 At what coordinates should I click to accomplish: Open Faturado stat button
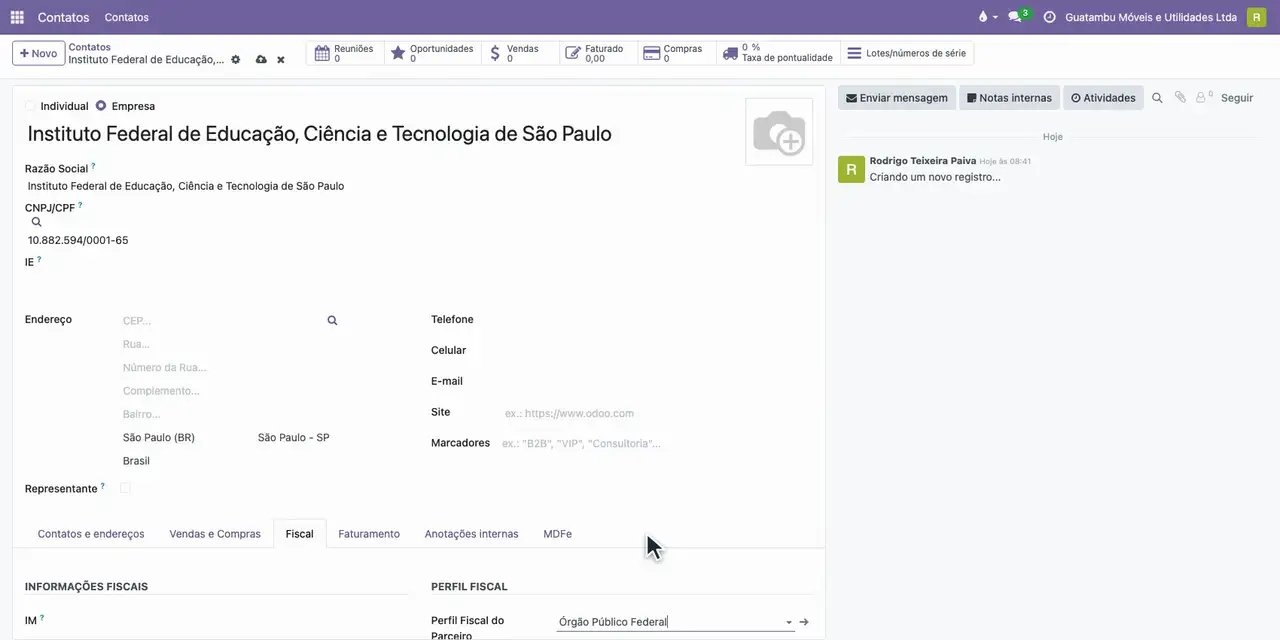598,53
